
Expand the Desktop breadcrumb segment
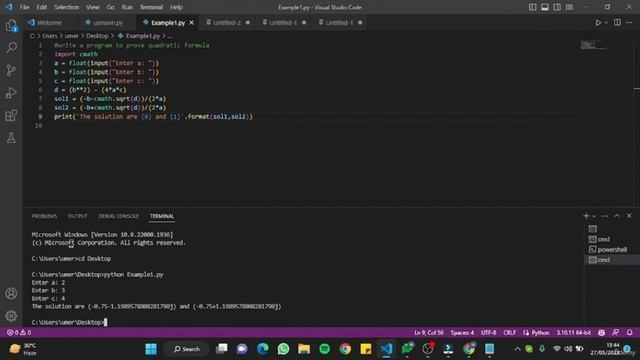click(x=97, y=36)
